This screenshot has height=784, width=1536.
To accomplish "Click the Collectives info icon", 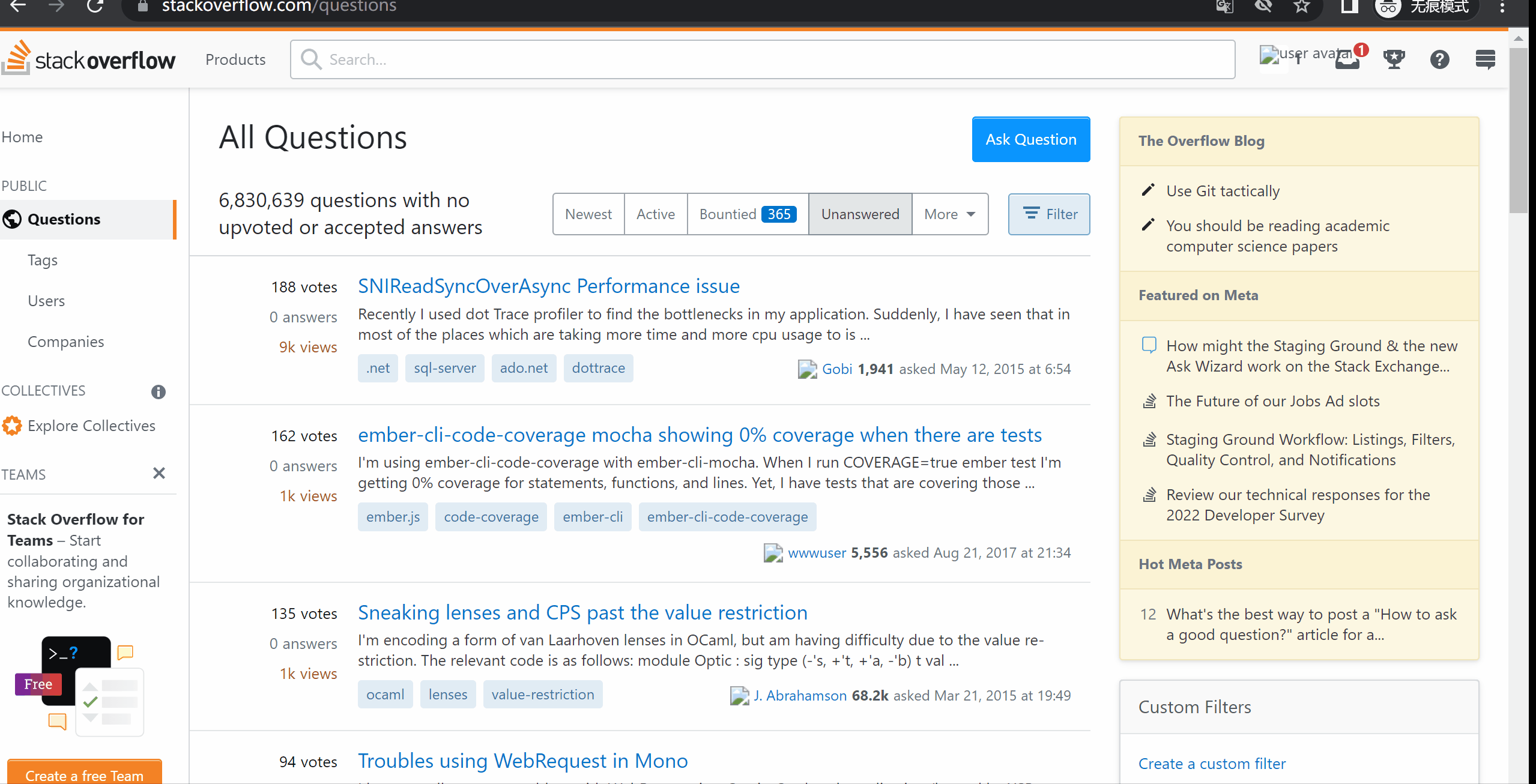I will 158,392.
